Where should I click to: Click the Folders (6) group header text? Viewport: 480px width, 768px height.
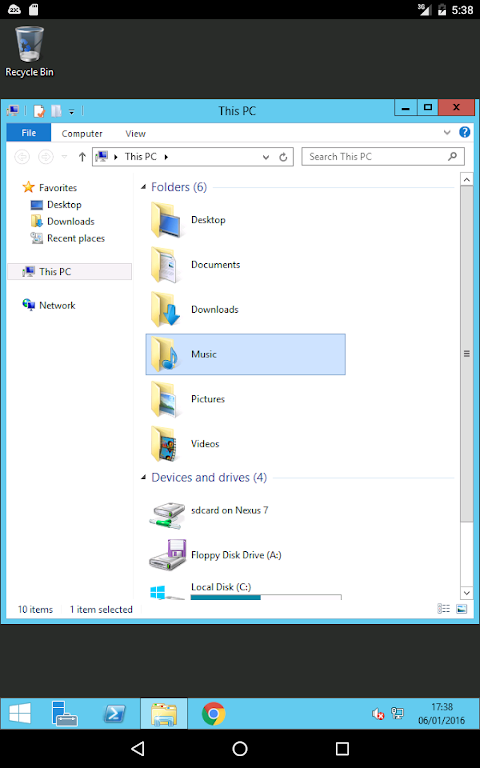pos(179,187)
